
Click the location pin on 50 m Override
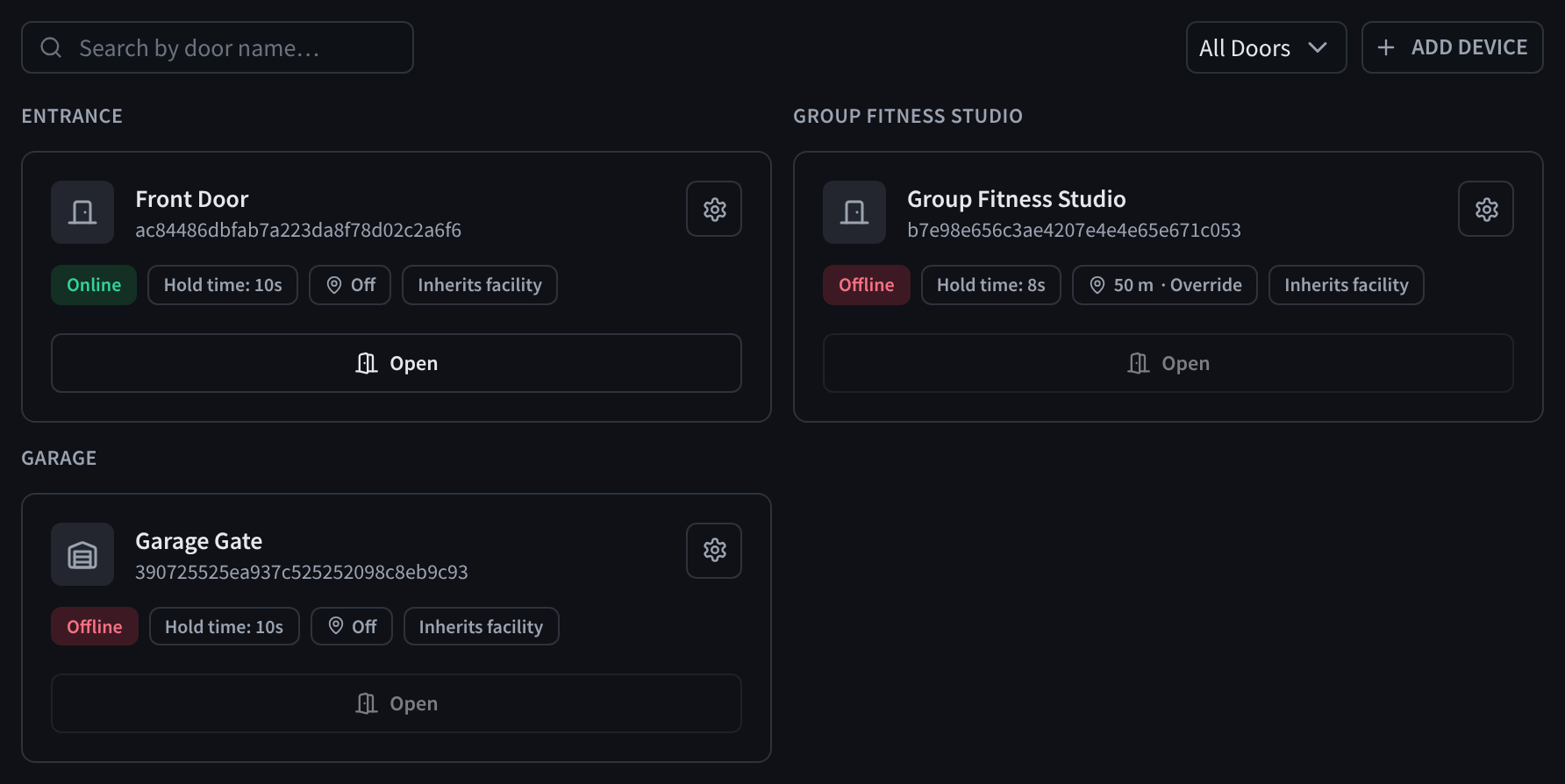coord(1097,285)
